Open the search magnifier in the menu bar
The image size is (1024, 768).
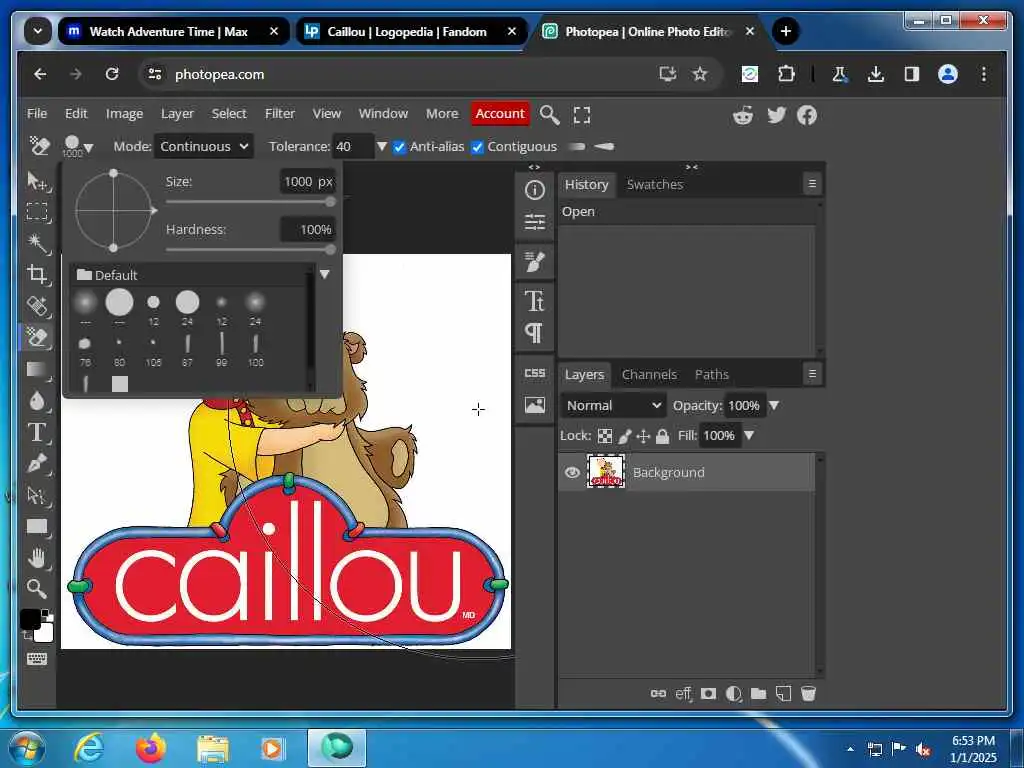pos(549,114)
